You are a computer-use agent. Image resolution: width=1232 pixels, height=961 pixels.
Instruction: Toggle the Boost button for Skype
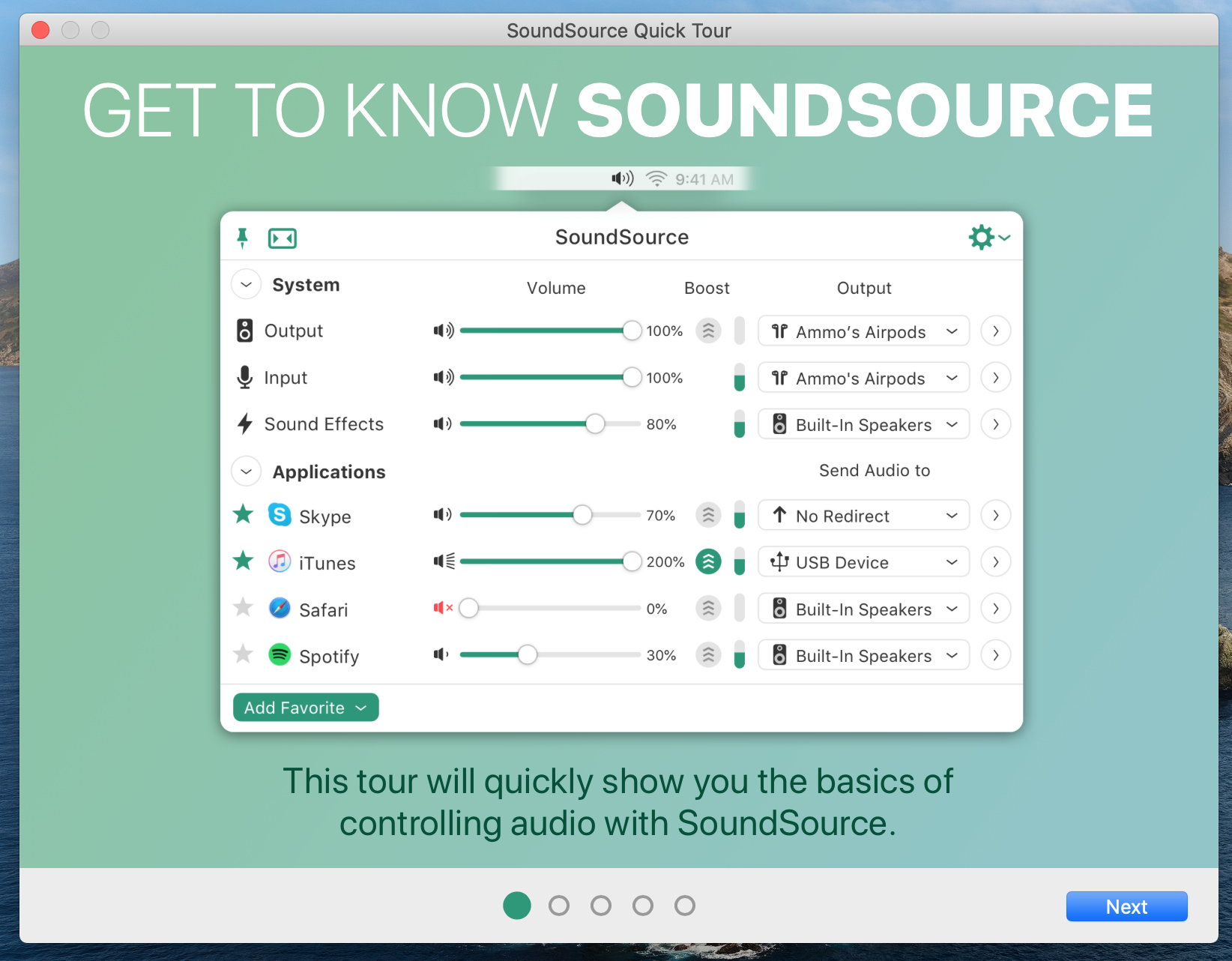(x=708, y=515)
